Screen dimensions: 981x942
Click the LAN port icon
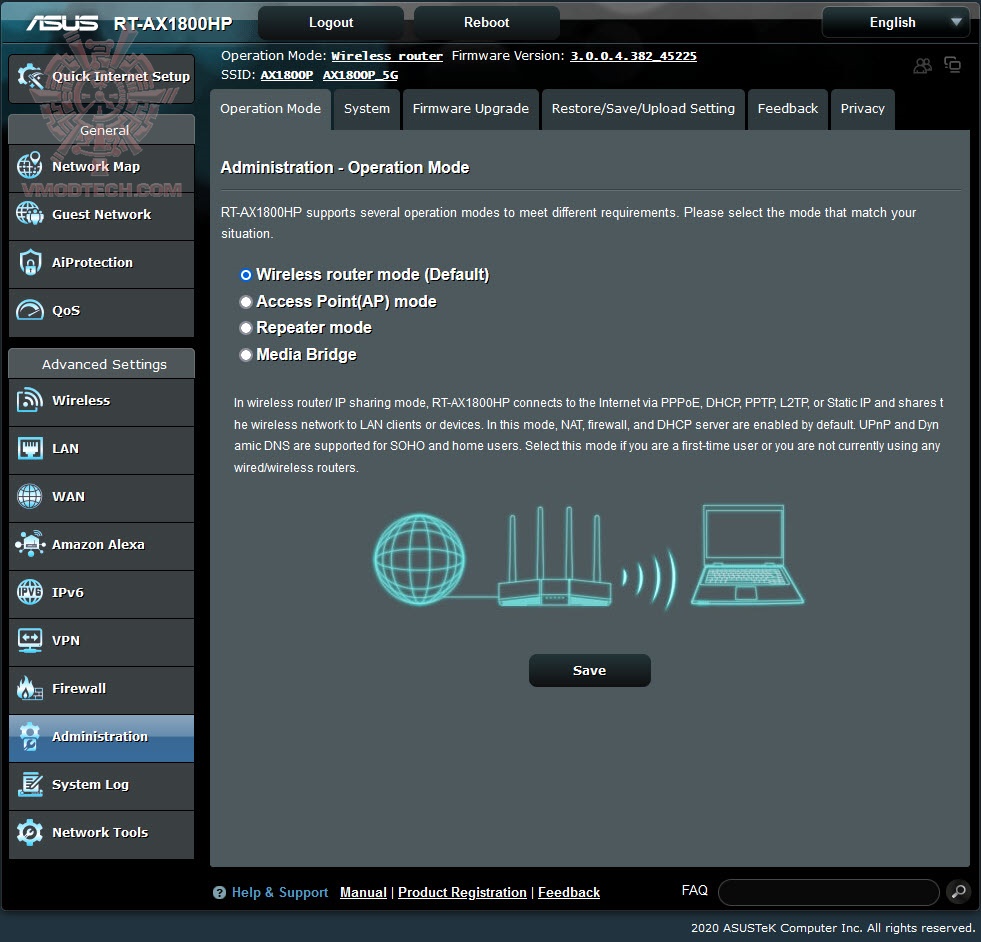coord(29,448)
